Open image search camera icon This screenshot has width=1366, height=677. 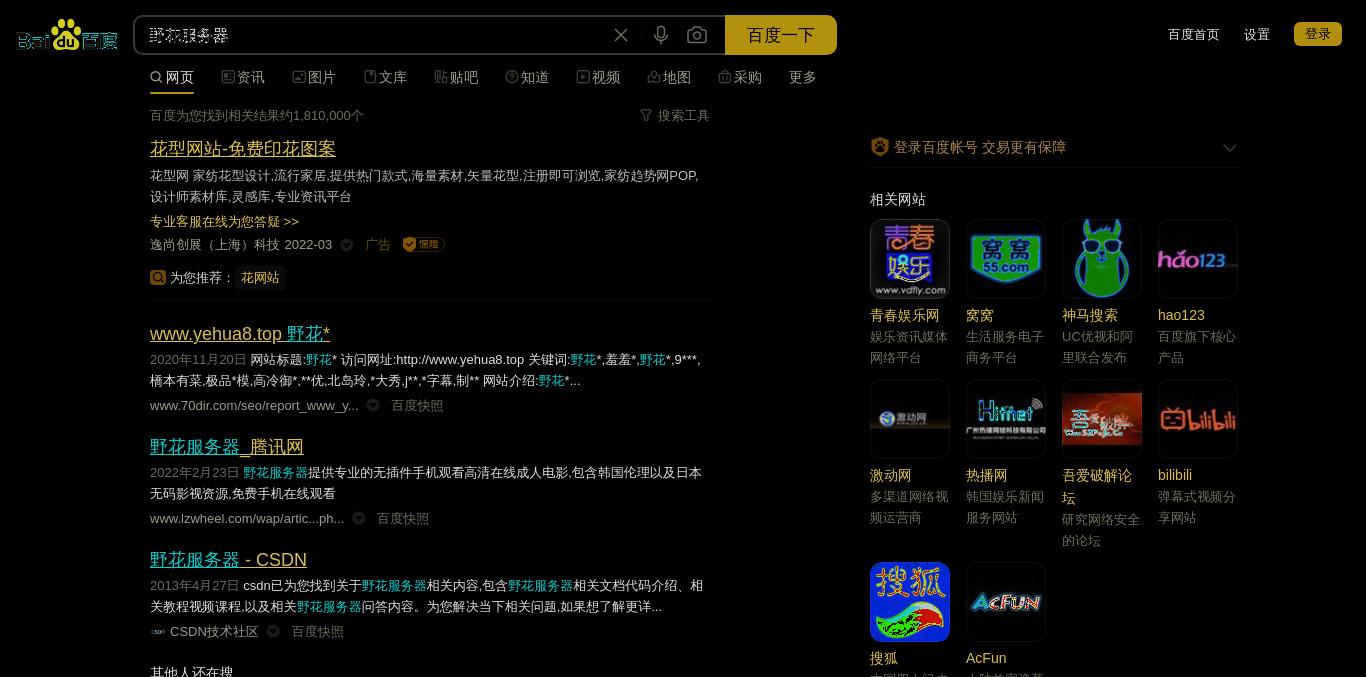(697, 35)
